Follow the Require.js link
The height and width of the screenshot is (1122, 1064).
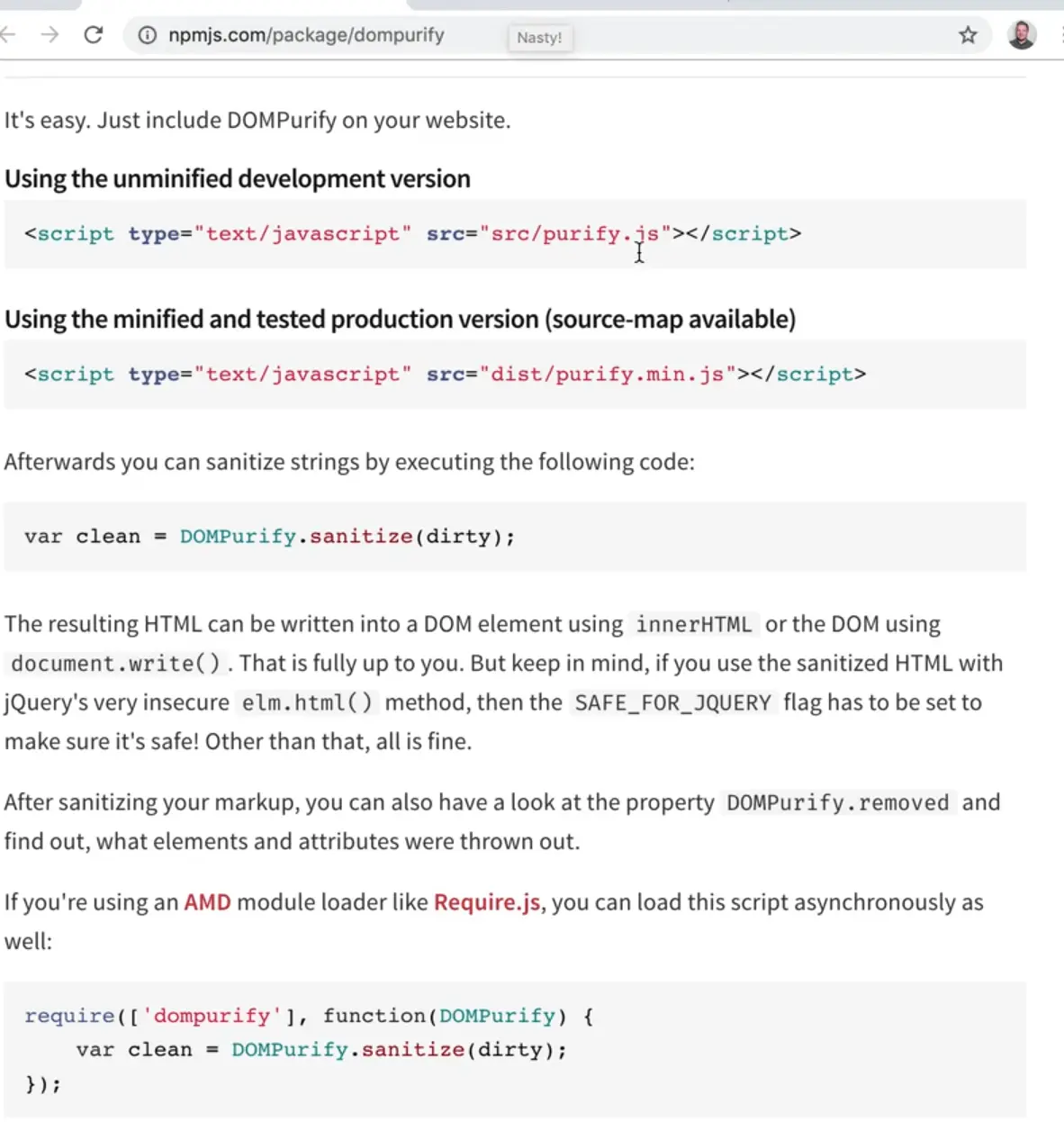coord(487,902)
